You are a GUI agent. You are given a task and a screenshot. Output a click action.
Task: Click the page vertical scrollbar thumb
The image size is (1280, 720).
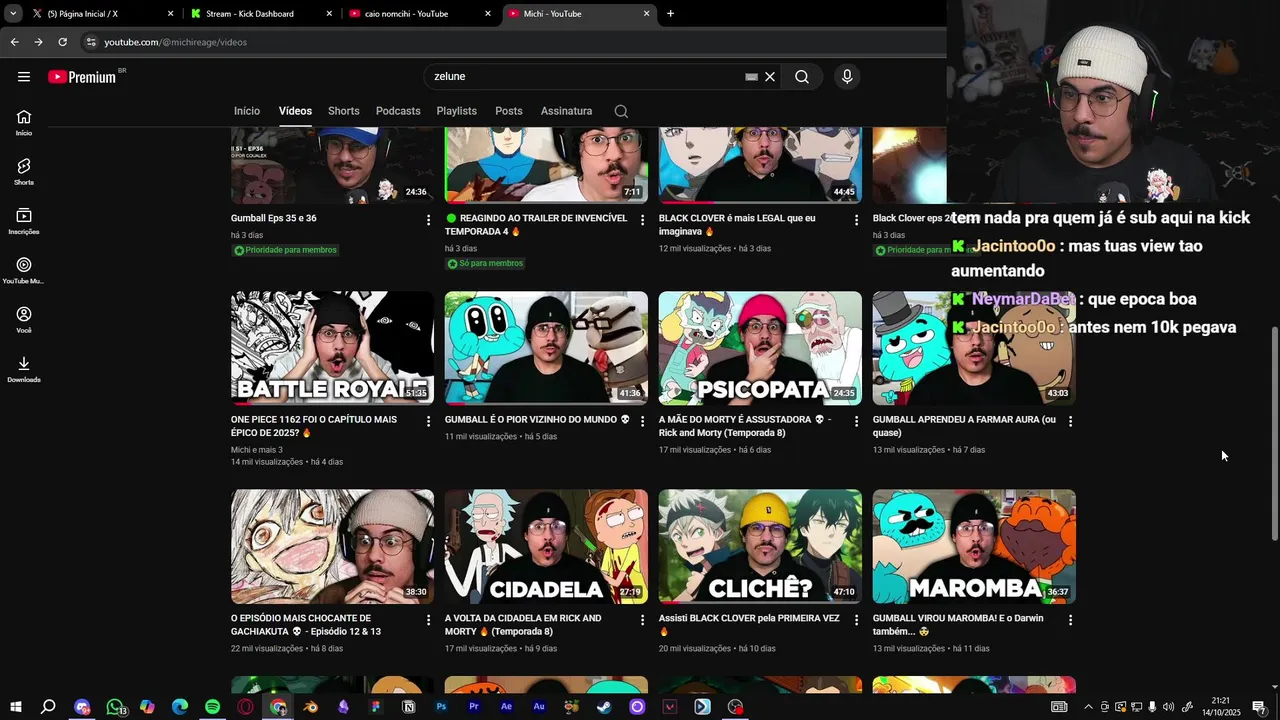[1274, 435]
